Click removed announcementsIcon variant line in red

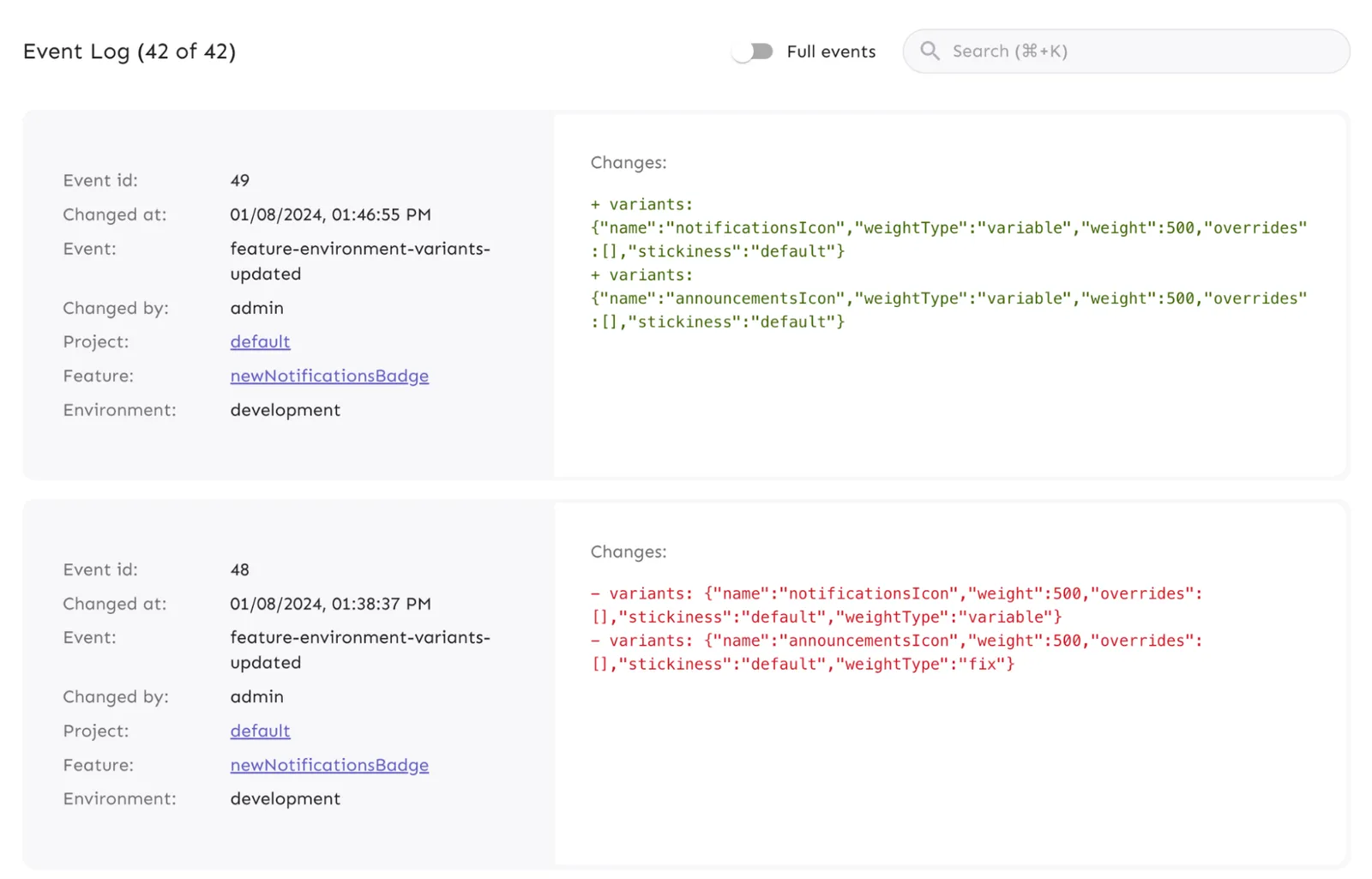tap(896, 652)
